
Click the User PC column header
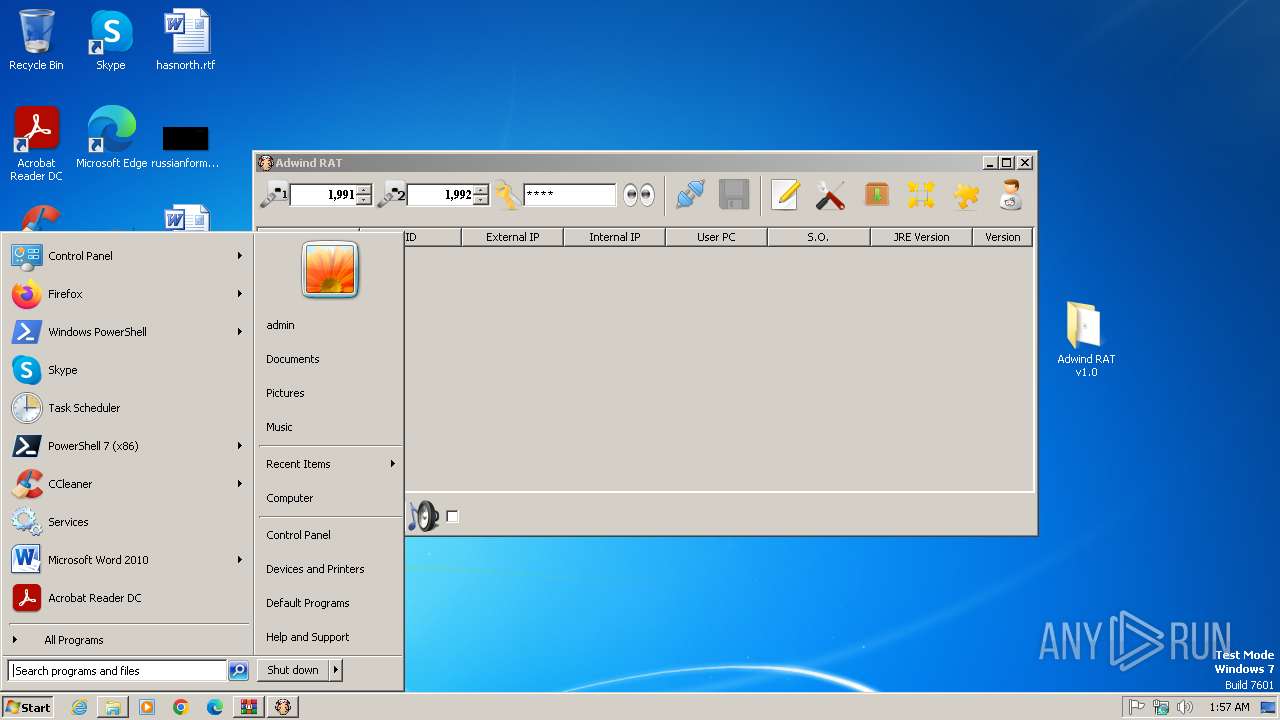(716, 237)
